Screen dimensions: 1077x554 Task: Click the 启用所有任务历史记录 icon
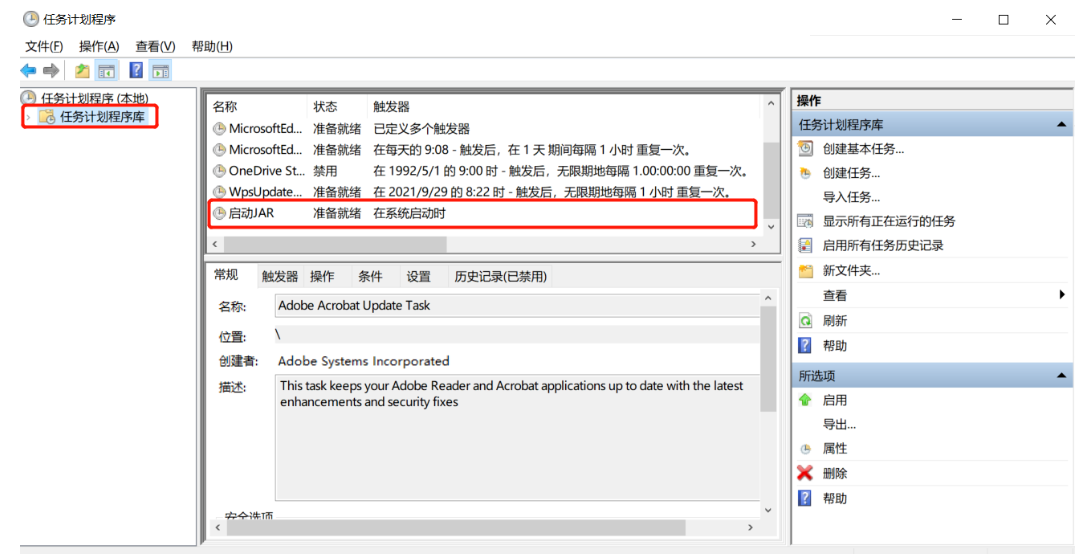805,245
